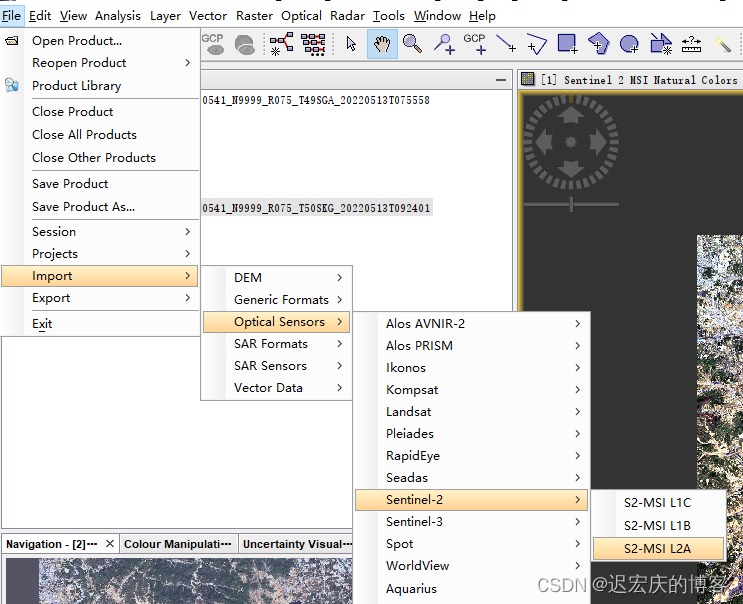Click the compass center reset dot
743x604 pixels.
(571, 142)
